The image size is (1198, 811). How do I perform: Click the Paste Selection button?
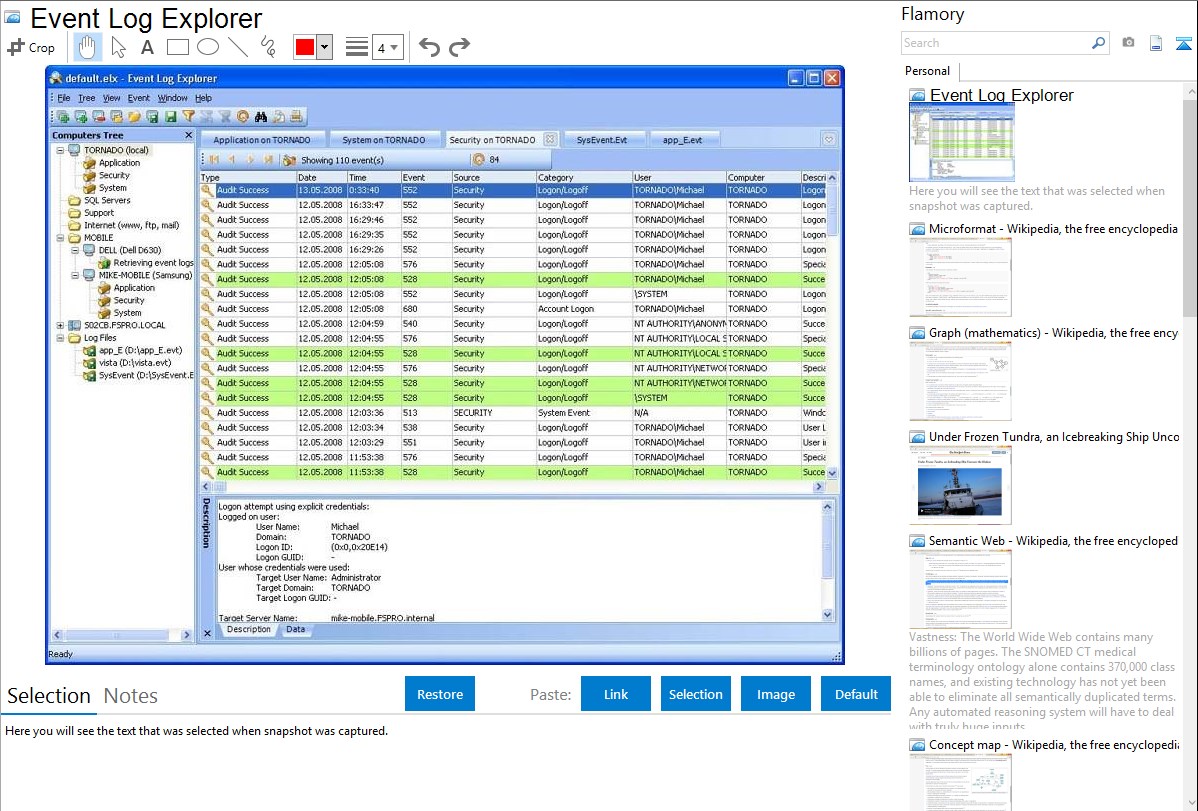click(x=695, y=694)
